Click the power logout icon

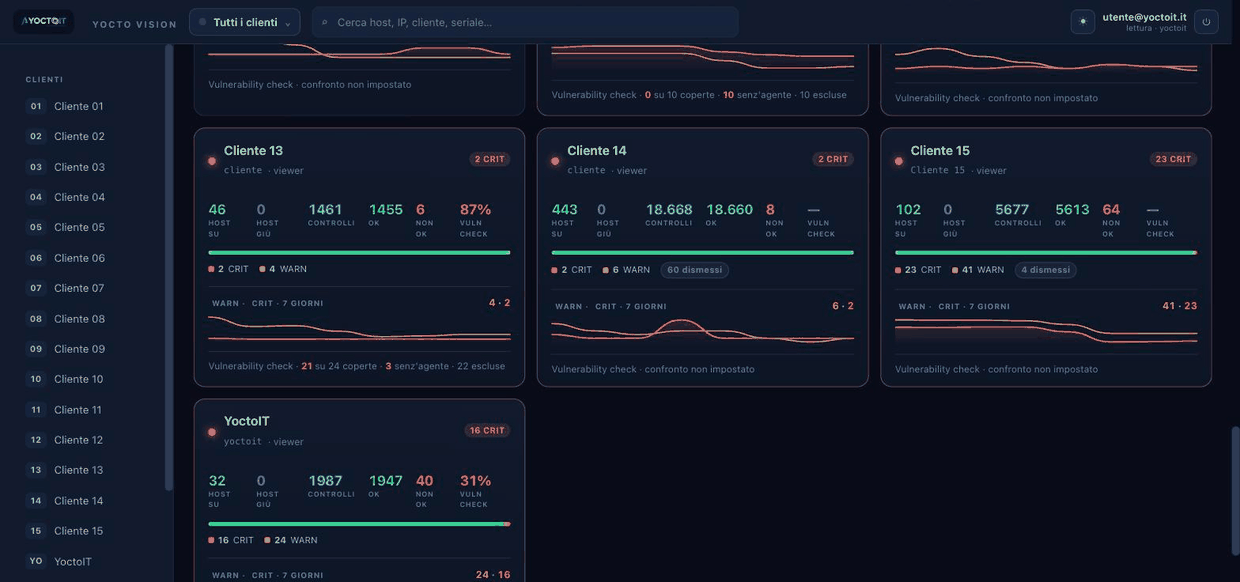click(1206, 22)
